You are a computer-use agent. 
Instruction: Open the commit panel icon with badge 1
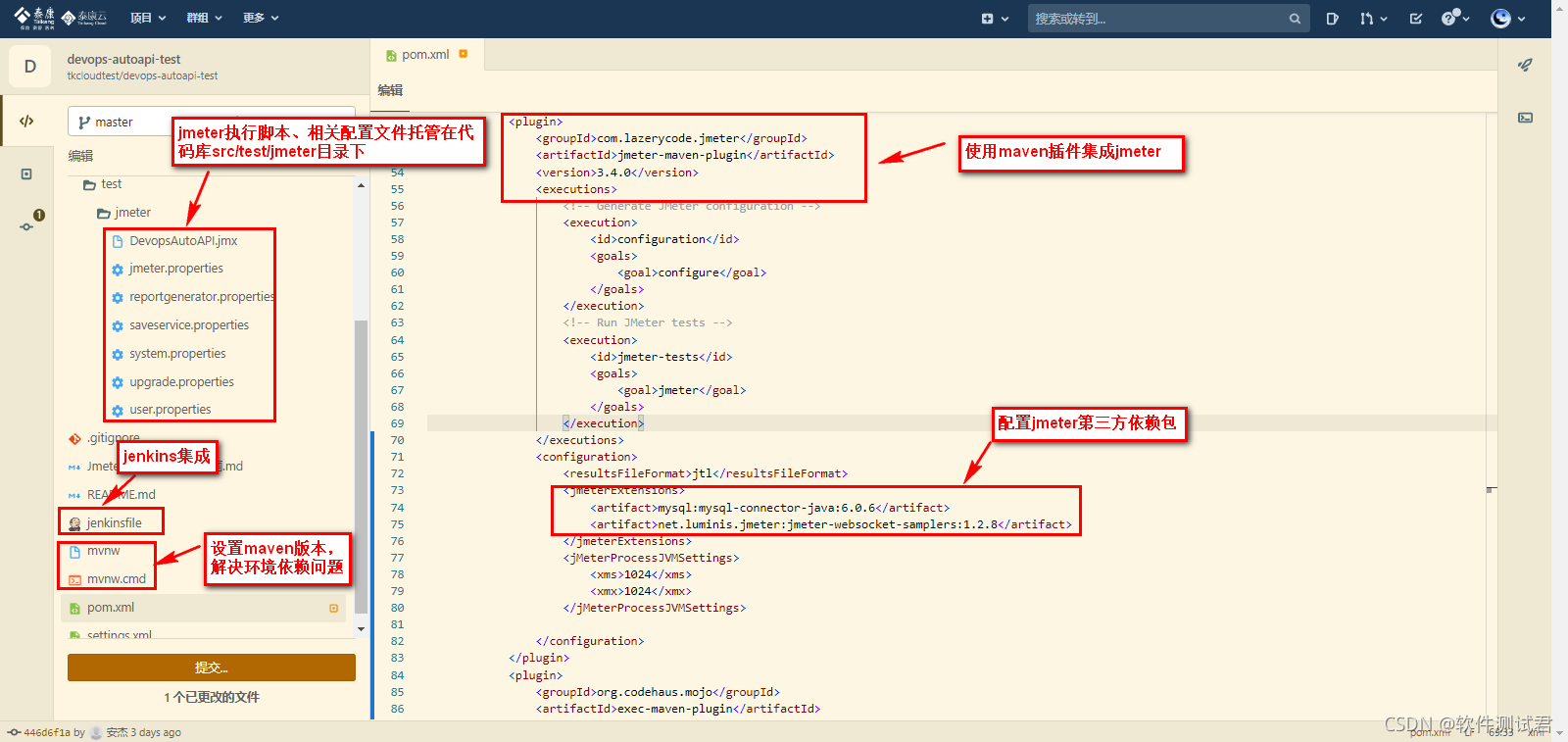click(28, 224)
